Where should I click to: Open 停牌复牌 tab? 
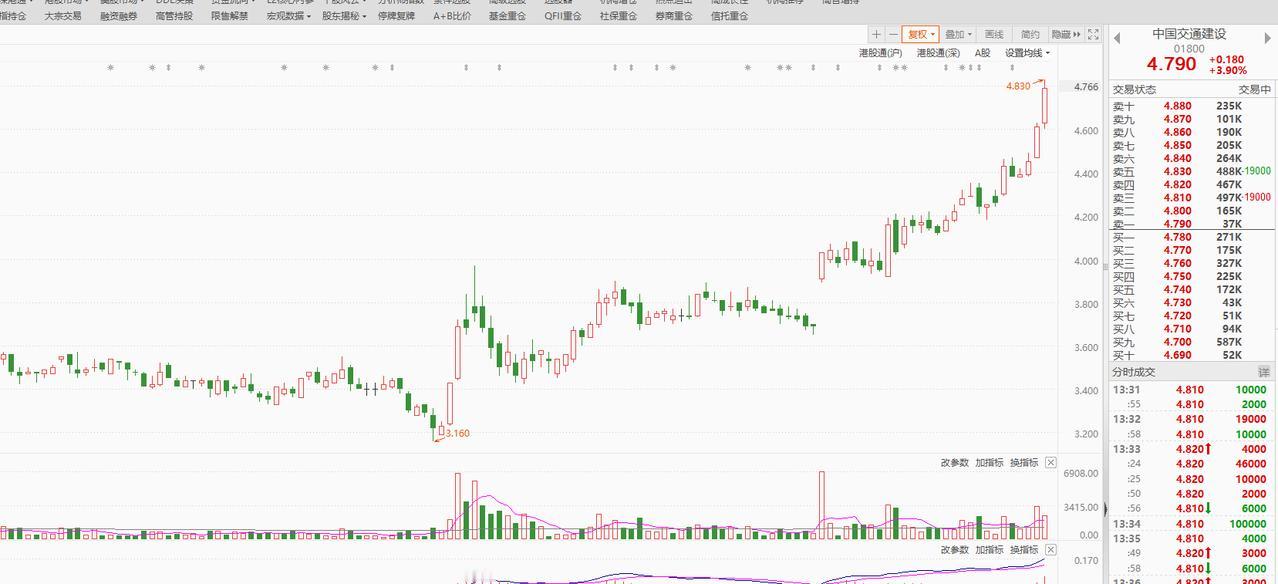click(396, 16)
